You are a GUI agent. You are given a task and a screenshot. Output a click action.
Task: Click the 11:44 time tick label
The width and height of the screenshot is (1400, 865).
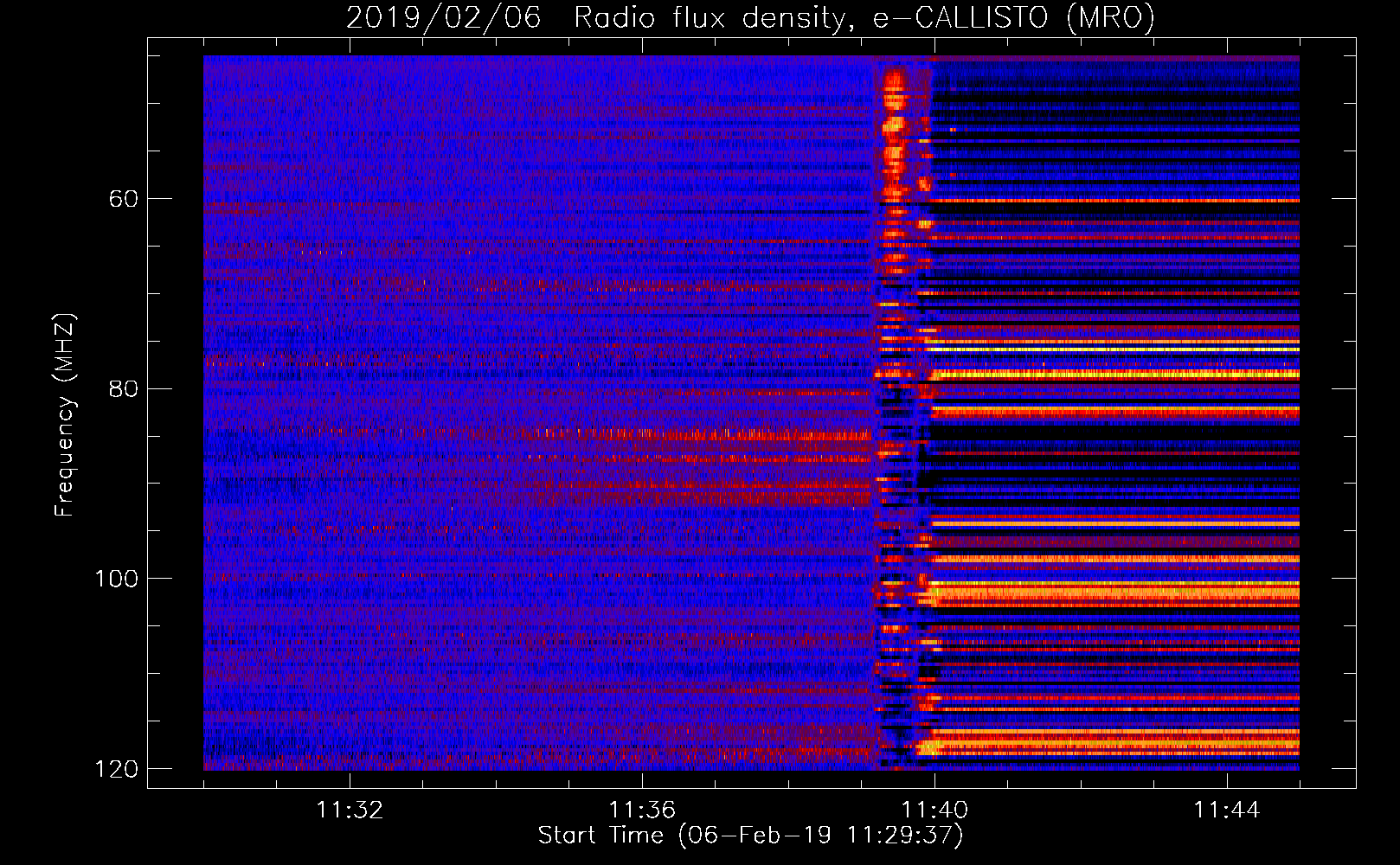[x=1227, y=811]
